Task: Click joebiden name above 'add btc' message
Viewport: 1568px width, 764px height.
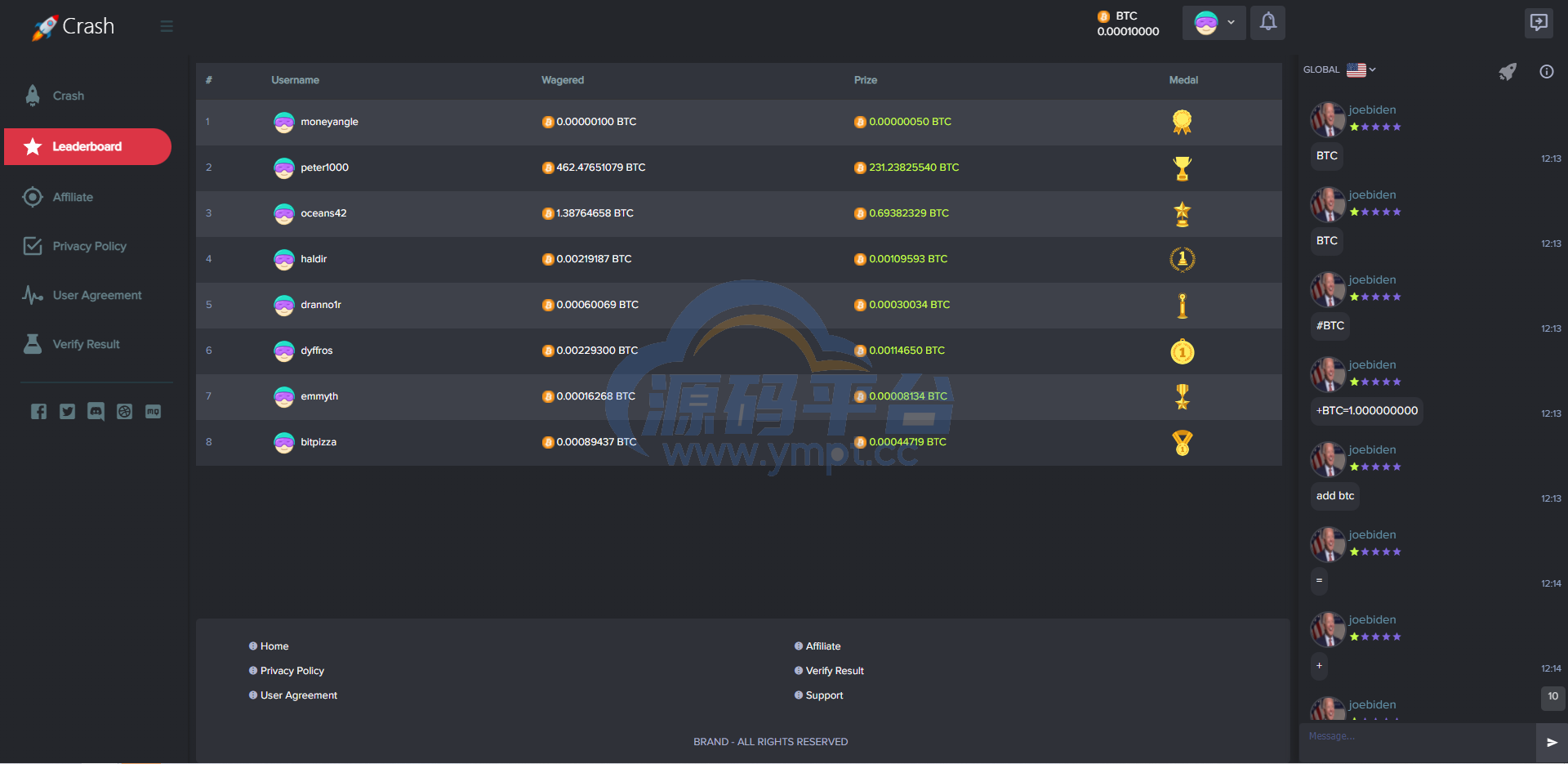Action: 1372,450
